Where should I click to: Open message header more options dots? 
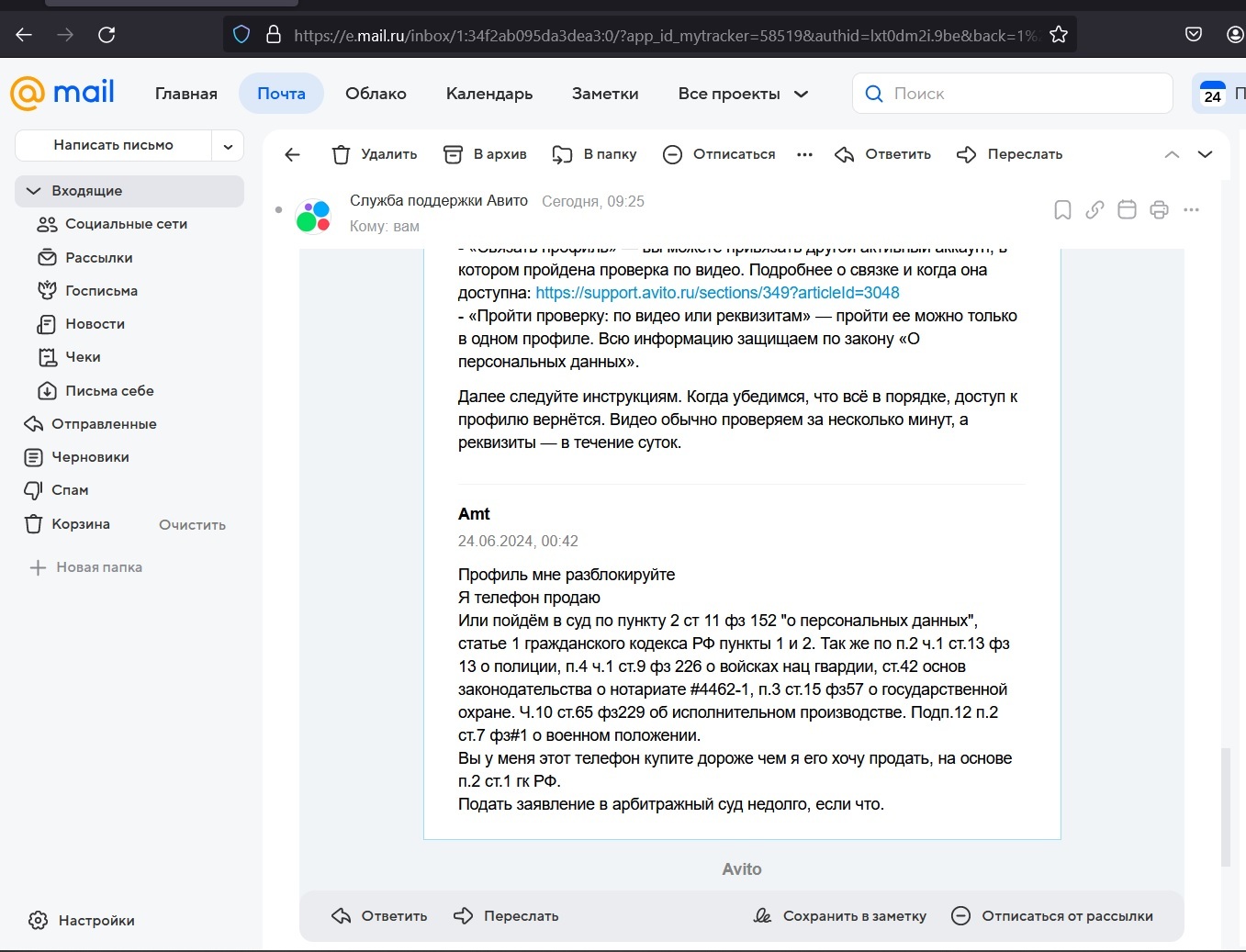(x=1192, y=210)
